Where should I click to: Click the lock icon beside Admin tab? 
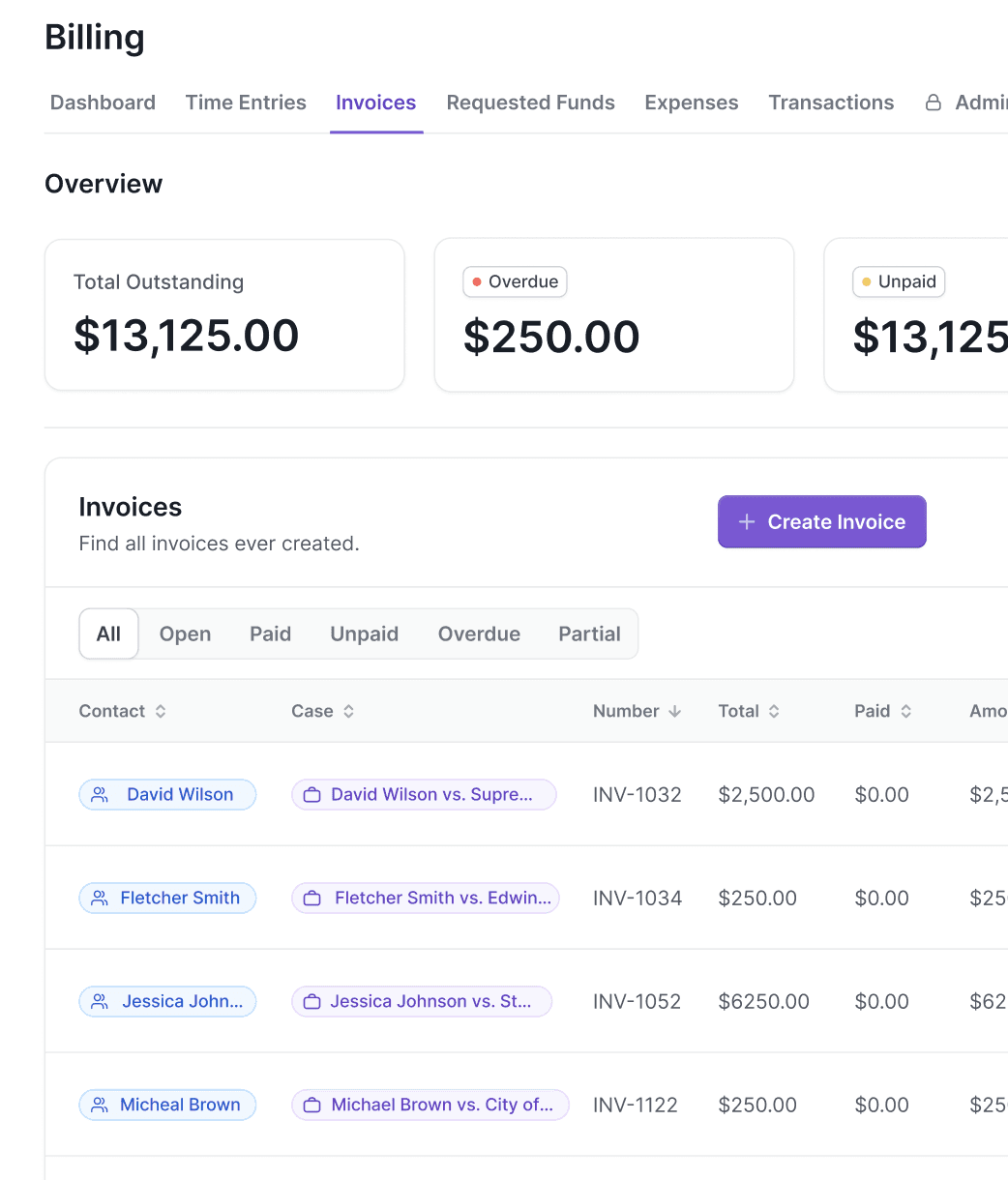[x=934, y=103]
